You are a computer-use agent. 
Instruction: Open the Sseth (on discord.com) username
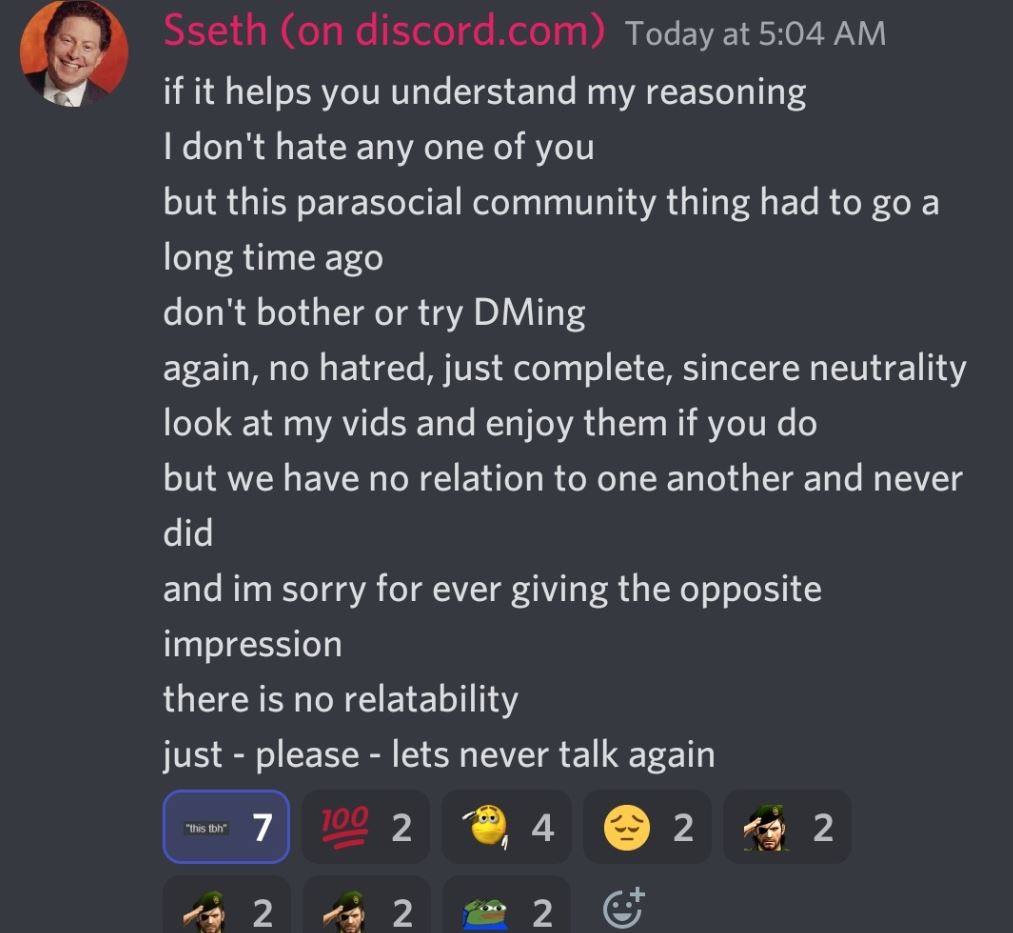click(x=384, y=30)
